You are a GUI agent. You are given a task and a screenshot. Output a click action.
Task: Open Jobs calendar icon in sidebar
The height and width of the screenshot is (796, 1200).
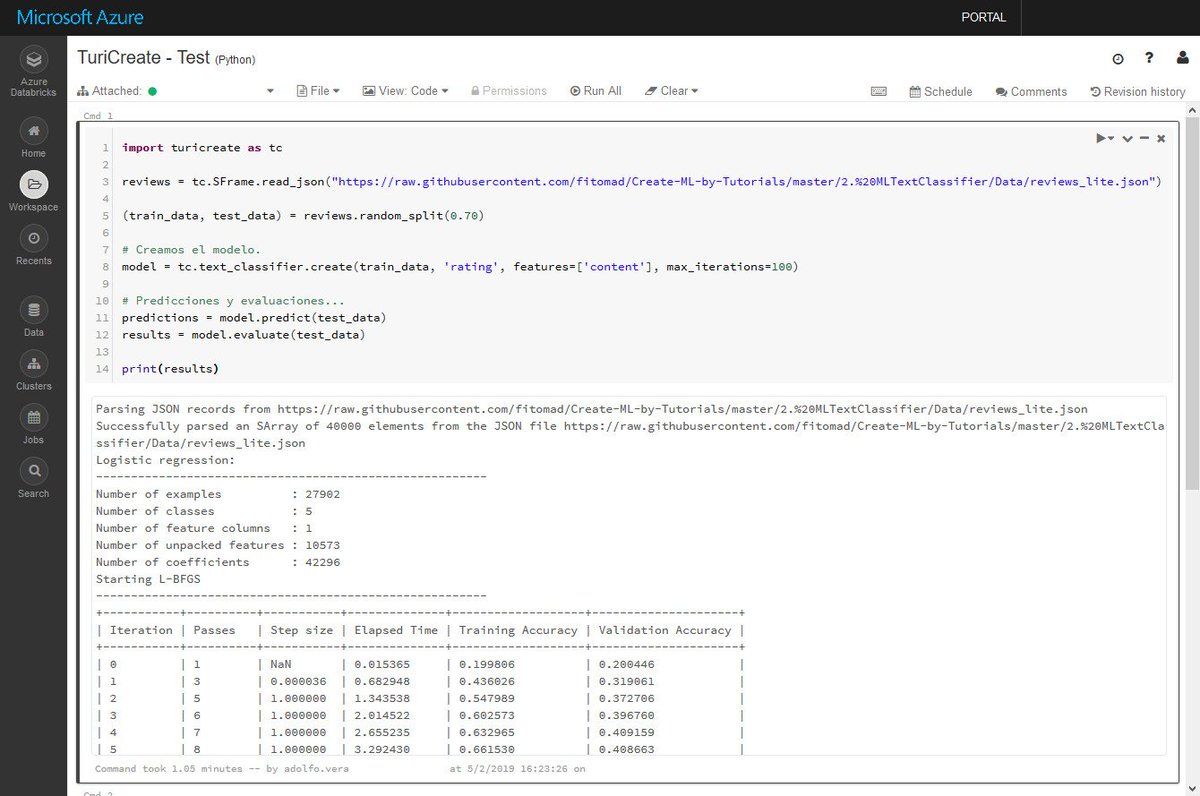point(33,417)
